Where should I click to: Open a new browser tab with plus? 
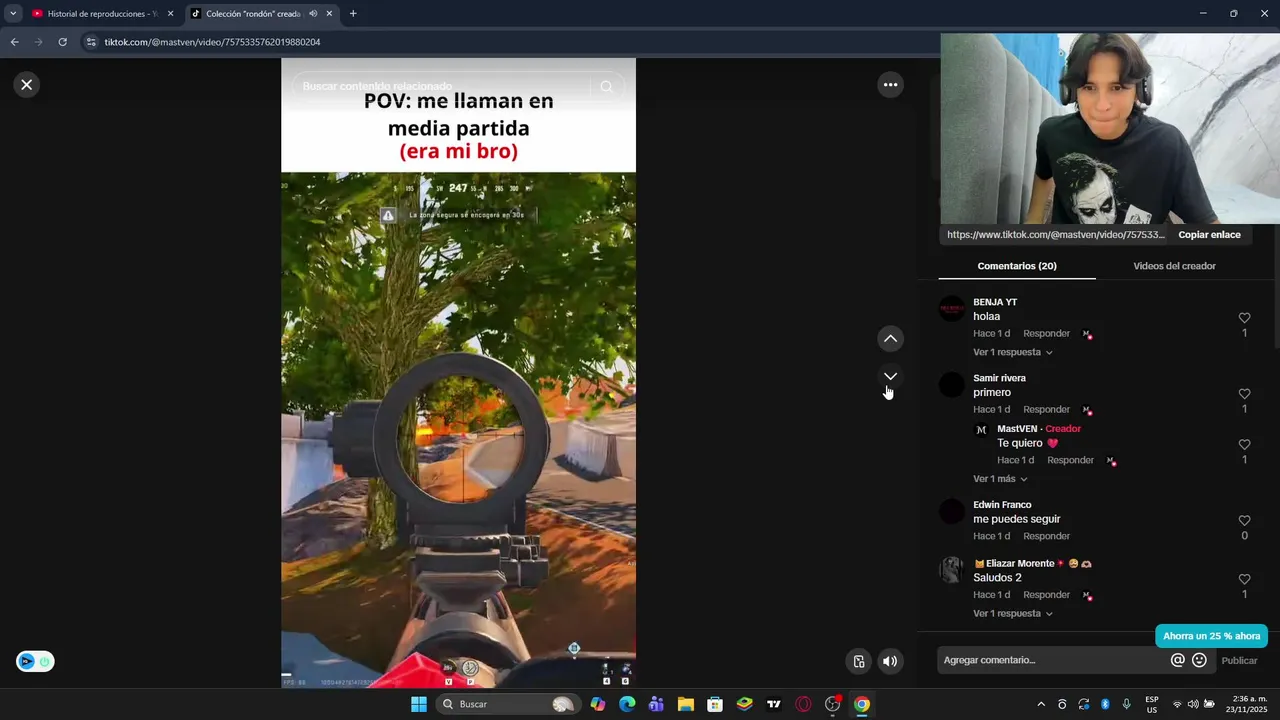click(353, 14)
